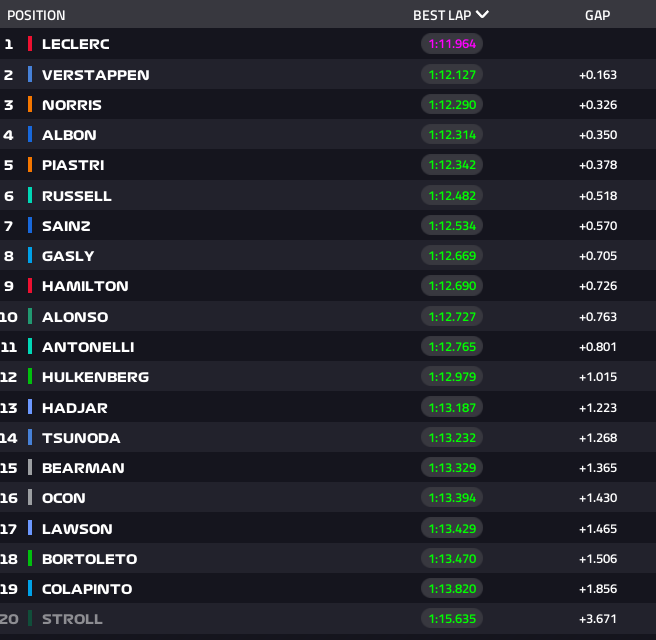Click Norris's 1:12.290 best lap badge

(x=452, y=105)
